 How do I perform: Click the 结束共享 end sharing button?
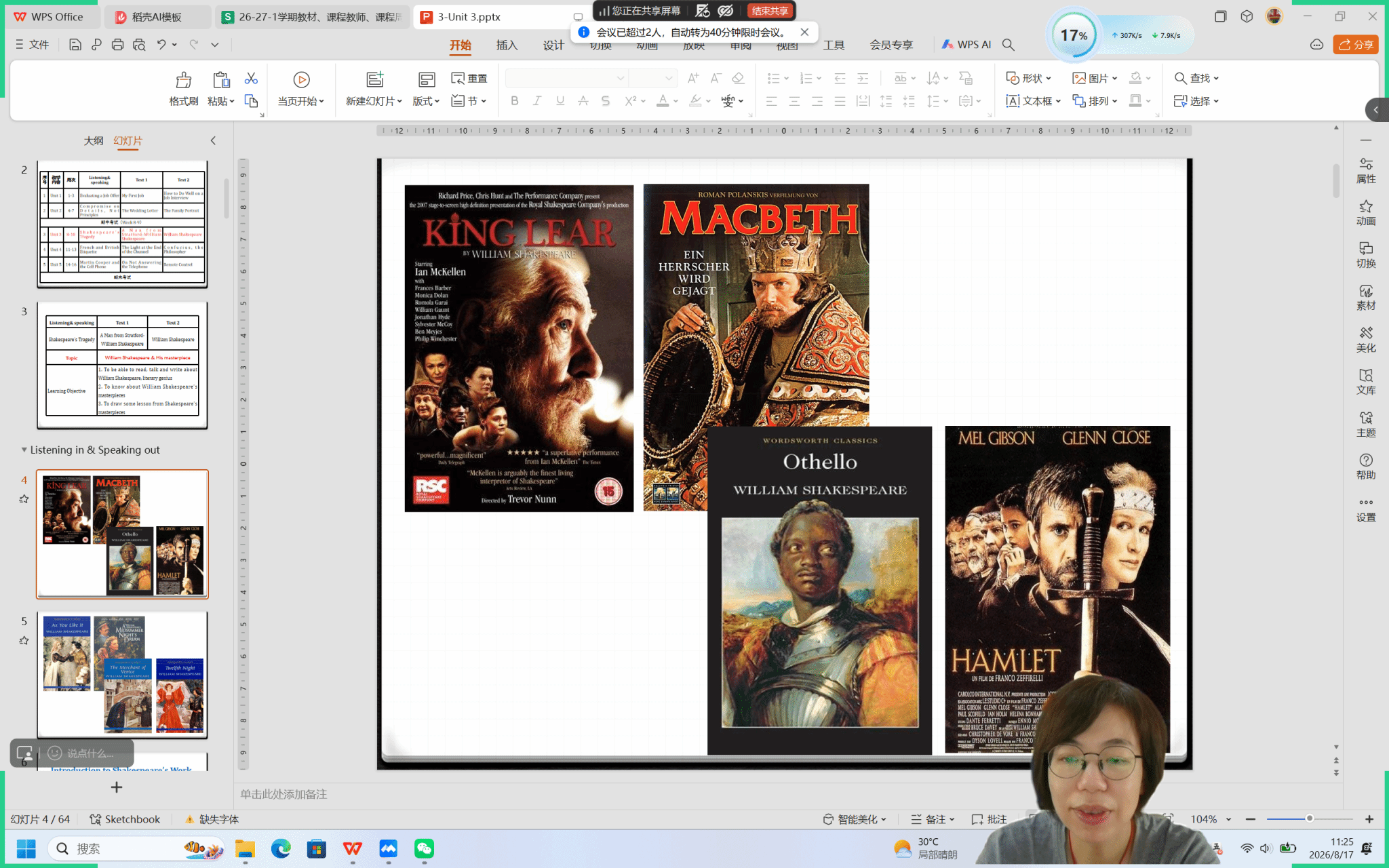point(770,11)
